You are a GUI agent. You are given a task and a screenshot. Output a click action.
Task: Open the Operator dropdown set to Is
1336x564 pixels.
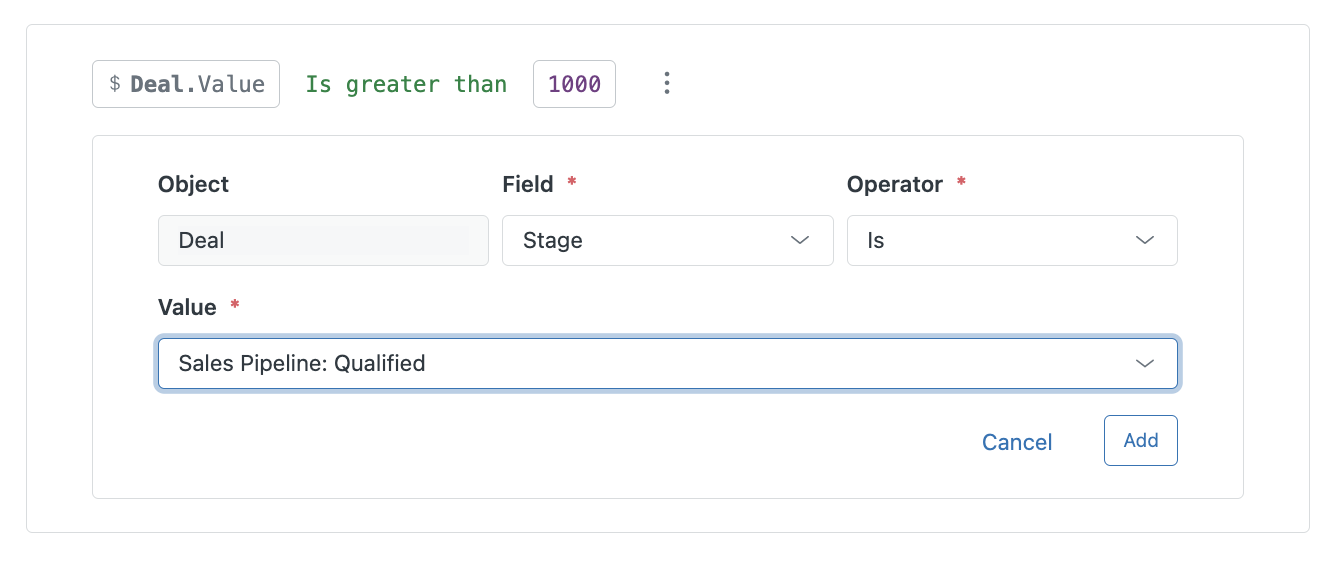[x=1011, y=241]
